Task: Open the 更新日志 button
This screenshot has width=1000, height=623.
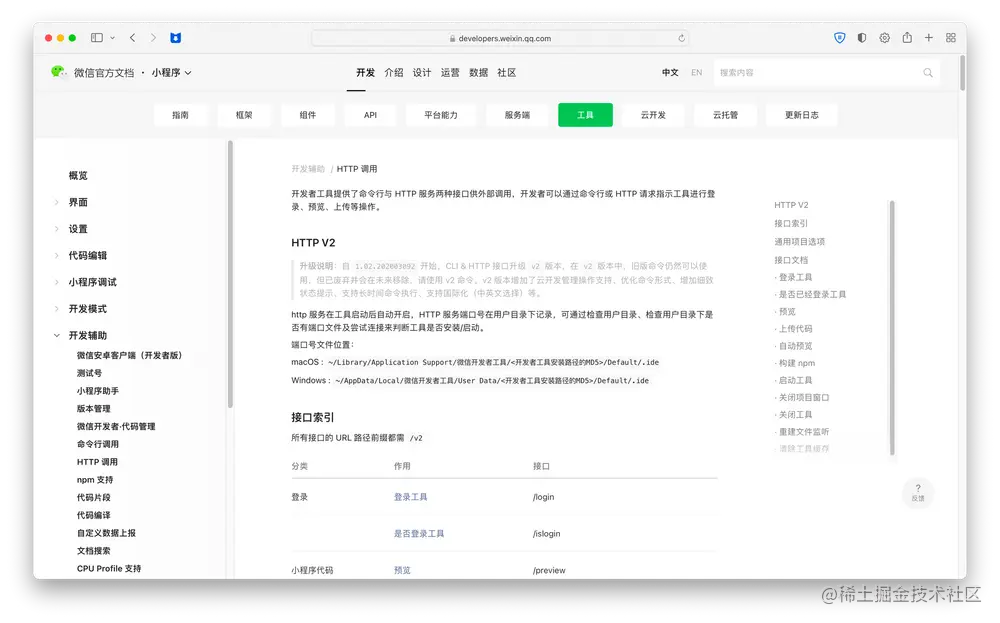Action: point(801,114)
